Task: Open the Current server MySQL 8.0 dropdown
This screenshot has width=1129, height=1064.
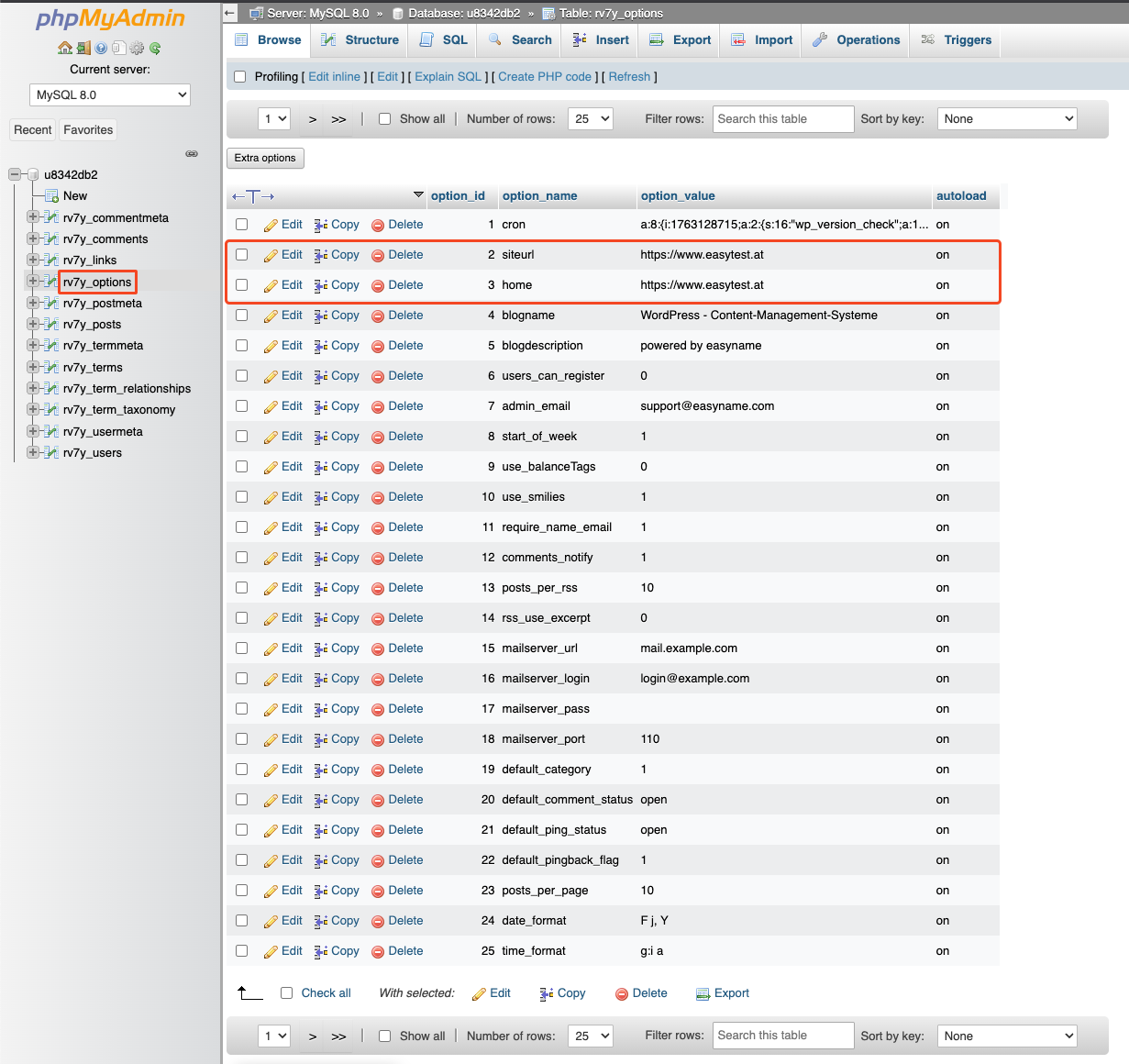Action: click(110, 94)
